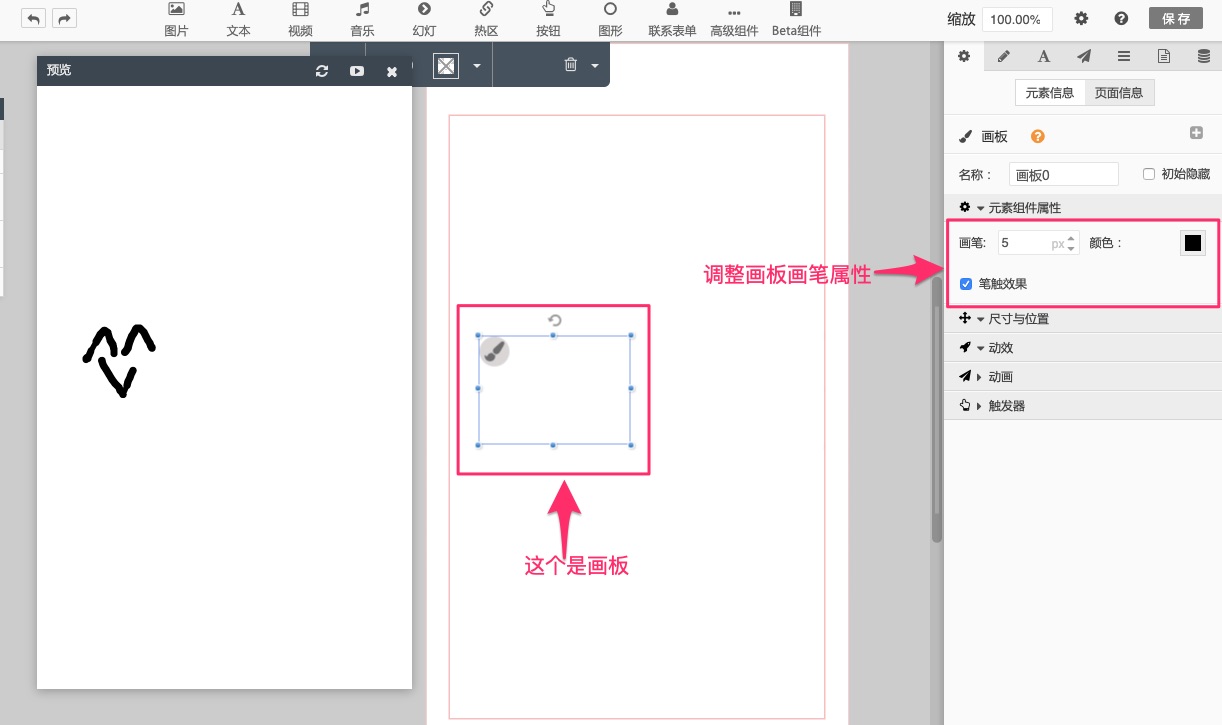The image size is (1222, 725).
Task: Expand 尺寸与位置 section
Action: [1018, 319]
